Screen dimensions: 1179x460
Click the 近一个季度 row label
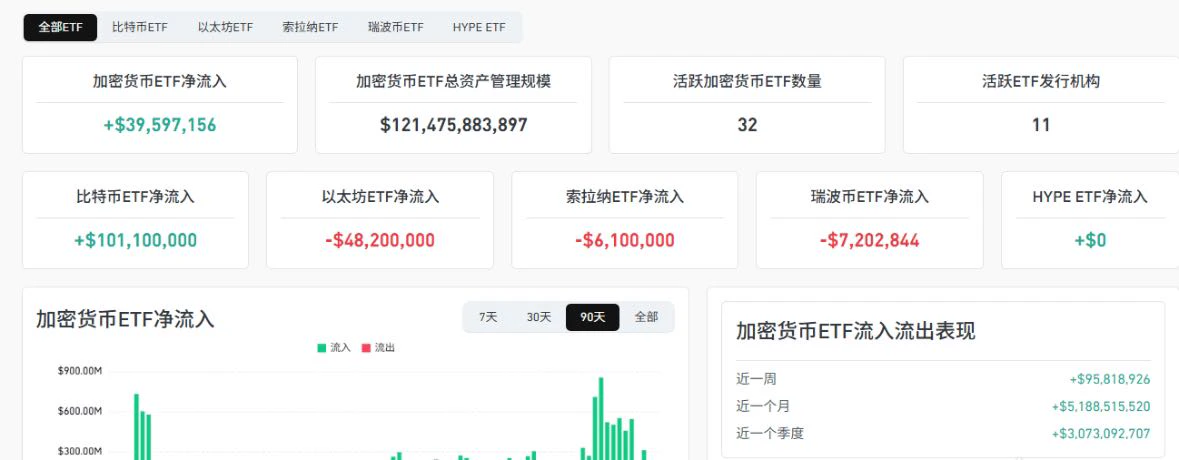(769, 434)
